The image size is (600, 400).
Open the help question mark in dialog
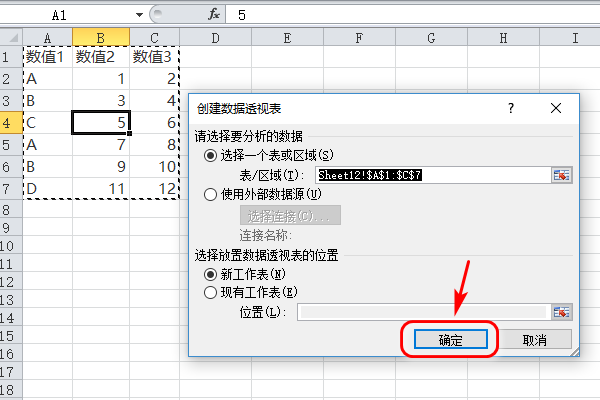pos(511,108)
